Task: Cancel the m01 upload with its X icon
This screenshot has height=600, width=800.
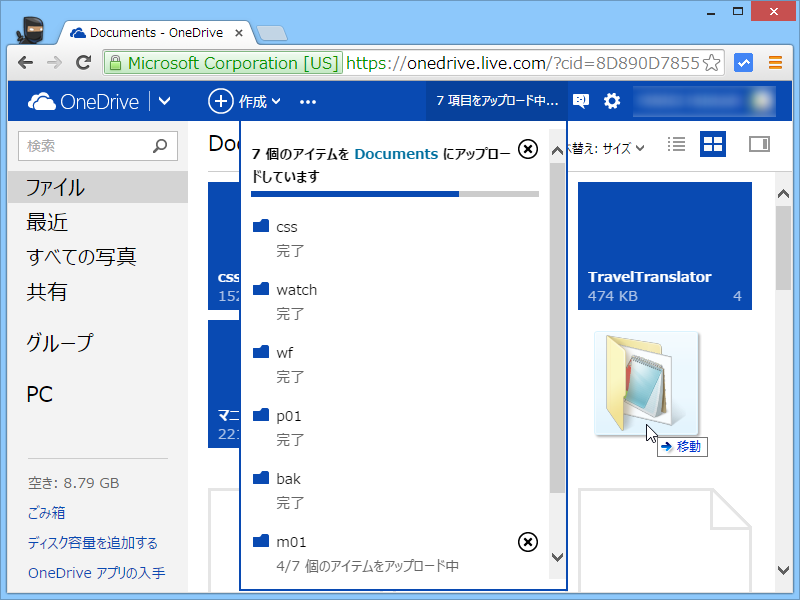Action: [x=527, y=542]
